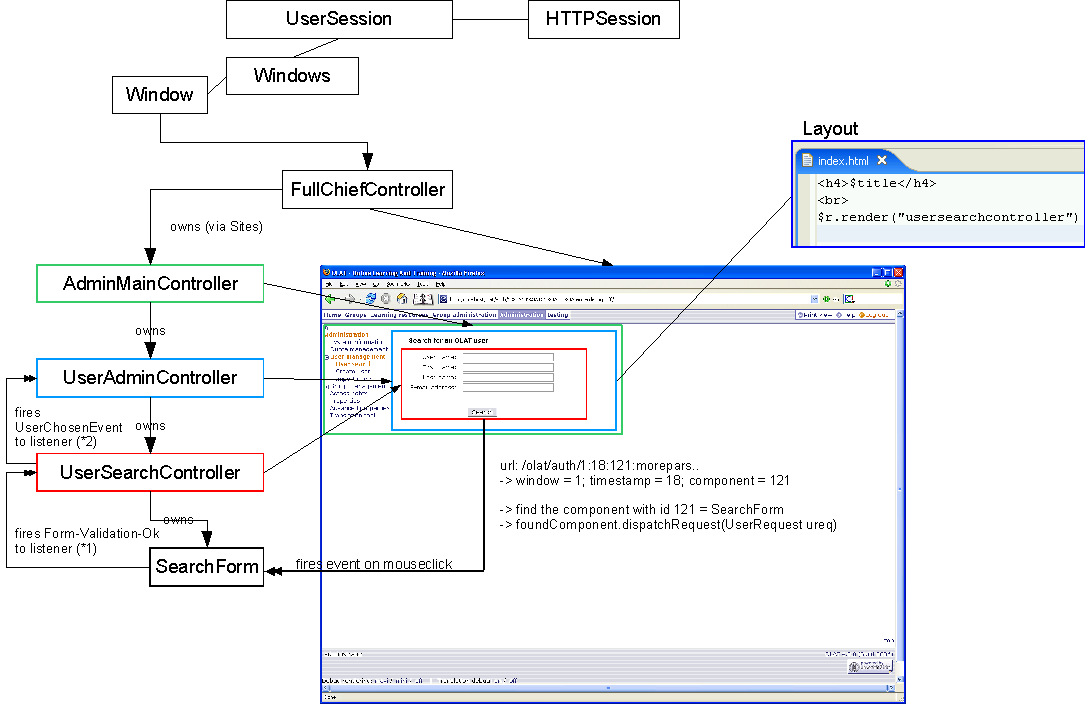
Task: Click the Stop loading icon in Firefox toolbar
Action: pyautogui.click(x=386, y=299)
